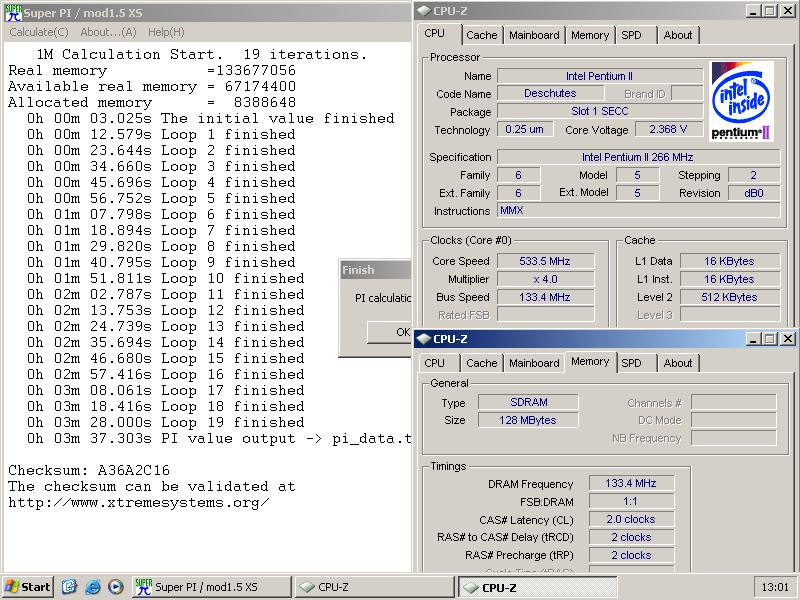Select the active CPU-Z taskbar button
The image size is (800, 600).
pos(538,587)
